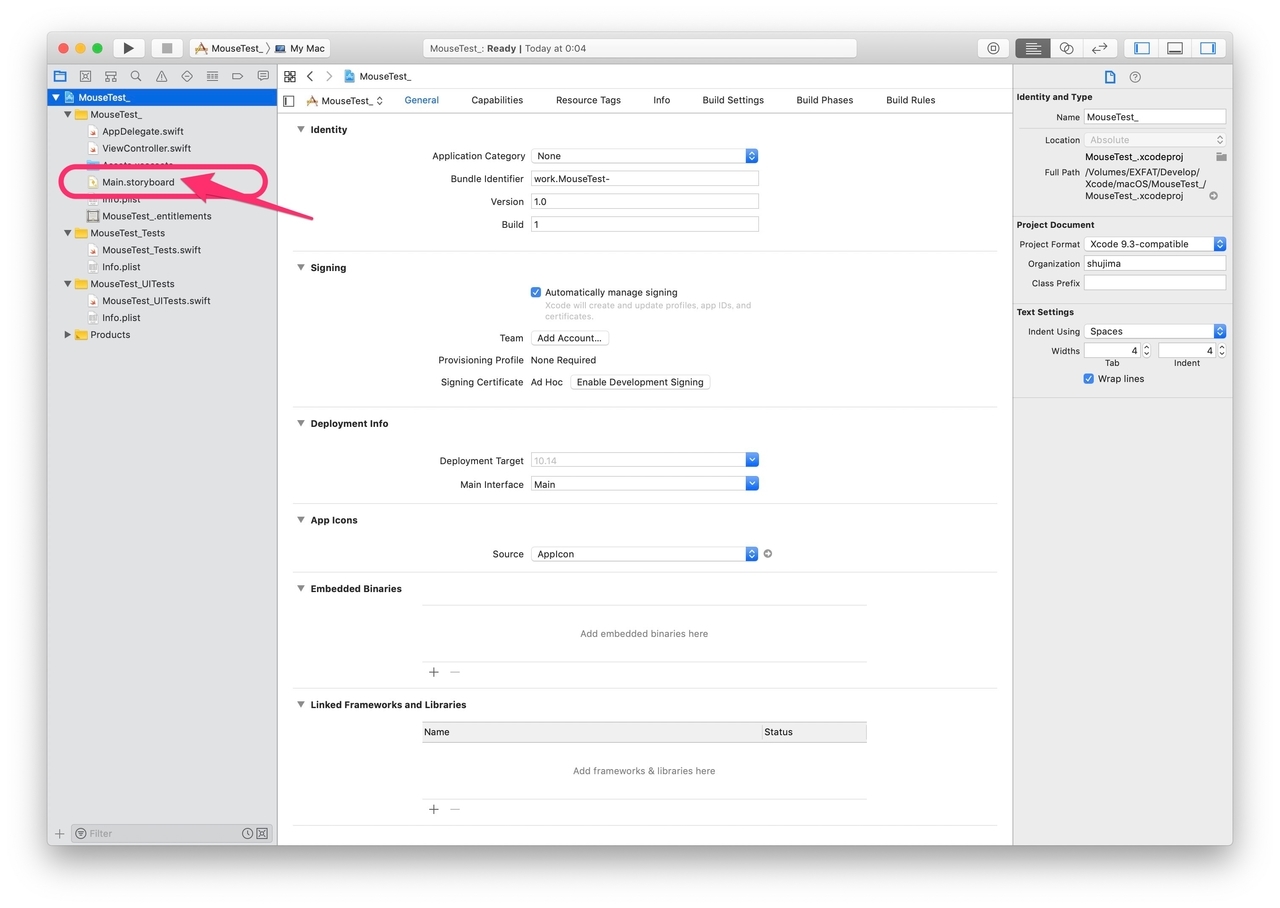This screenshot has width=1280, height=908.
Task: Click the Bundle Identifier field
Action: (x=645, y=179)
